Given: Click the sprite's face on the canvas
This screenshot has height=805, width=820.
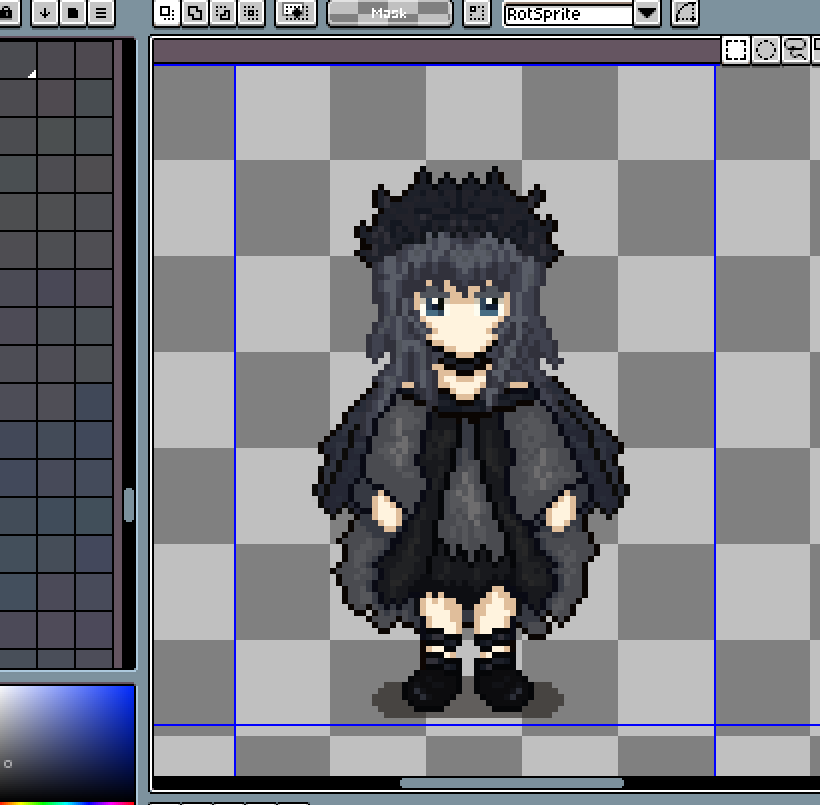Looking at the screenshot, I should pyautogui.click(x=463, y=320).
